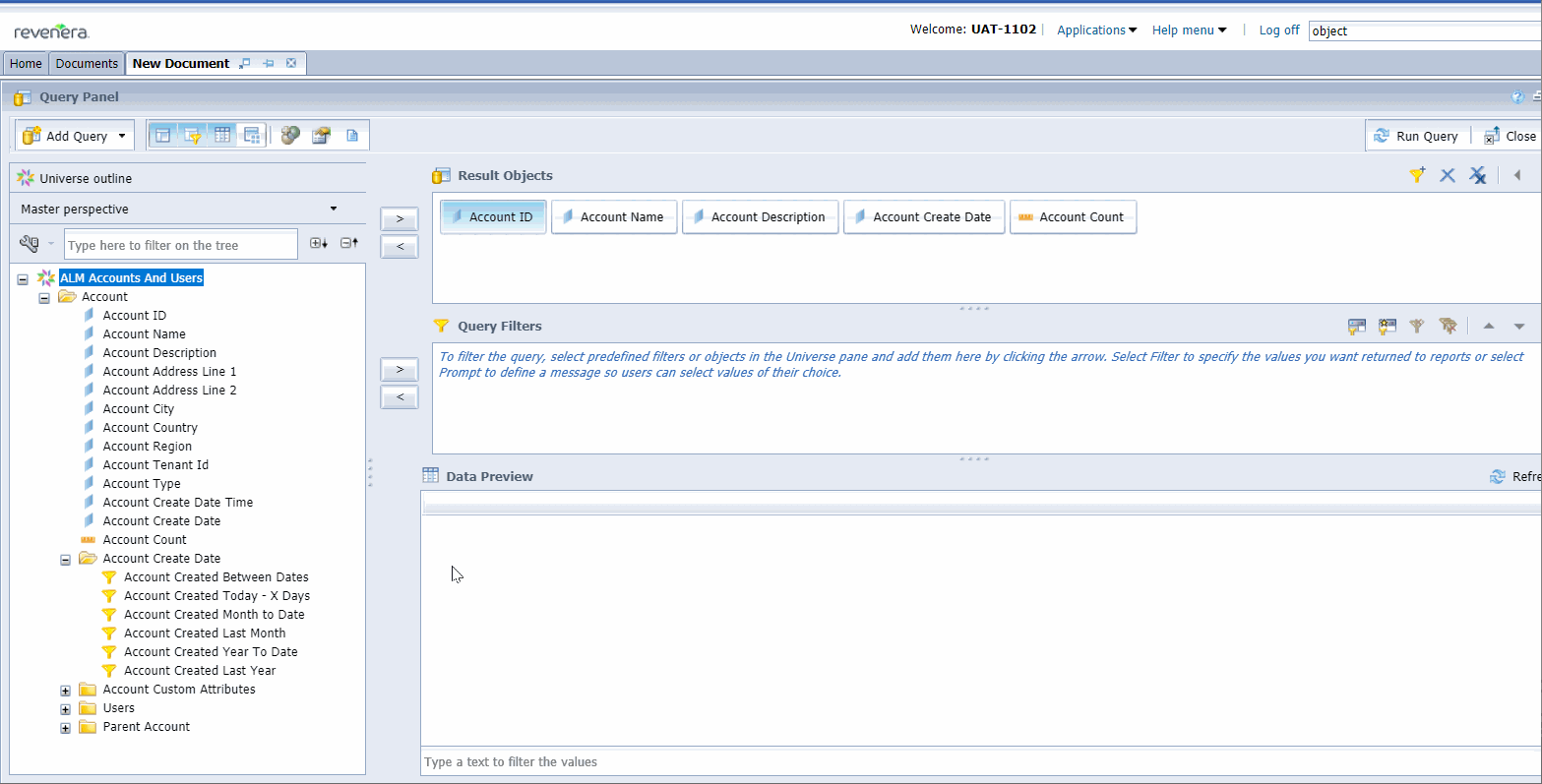
Task: Select Account Count measure in tree
Action: (x=145, y=539)
